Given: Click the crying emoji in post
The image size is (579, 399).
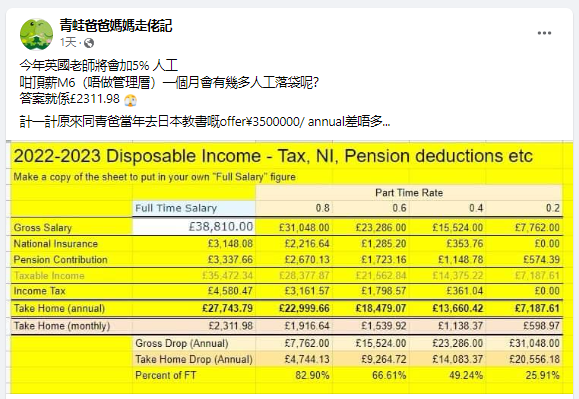Looking at the screenshot, I should coord(130,100).
